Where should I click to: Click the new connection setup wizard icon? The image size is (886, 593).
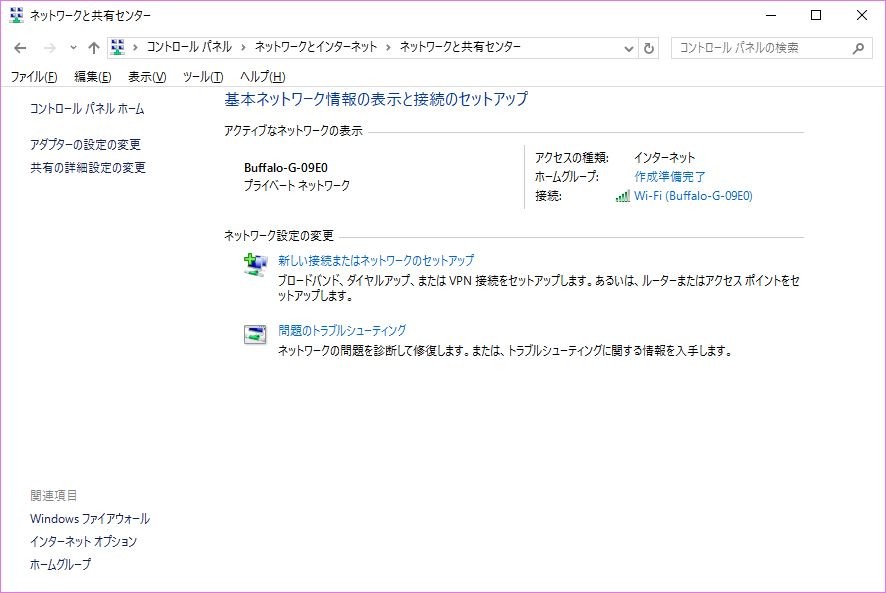(x=256, y=264)
